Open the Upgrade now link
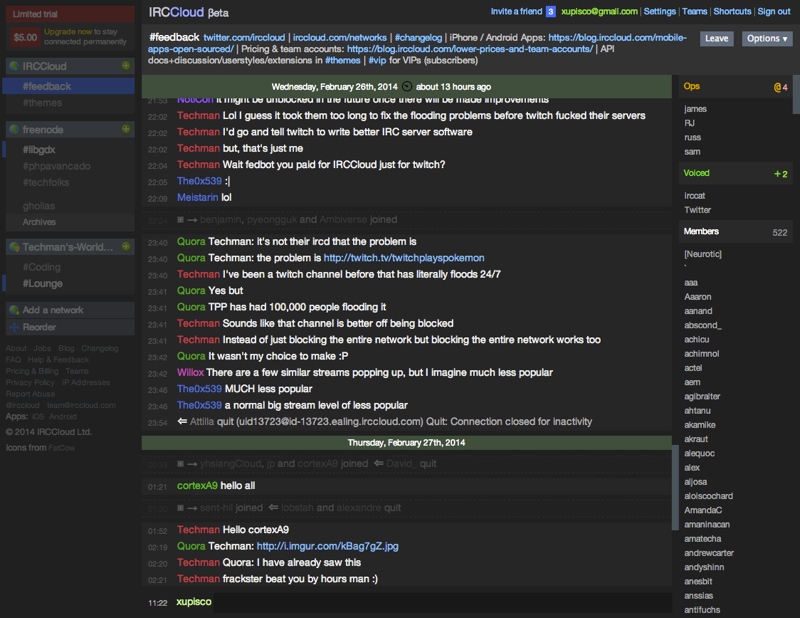This screenshot has height=618, width=800. pos(67,32)
